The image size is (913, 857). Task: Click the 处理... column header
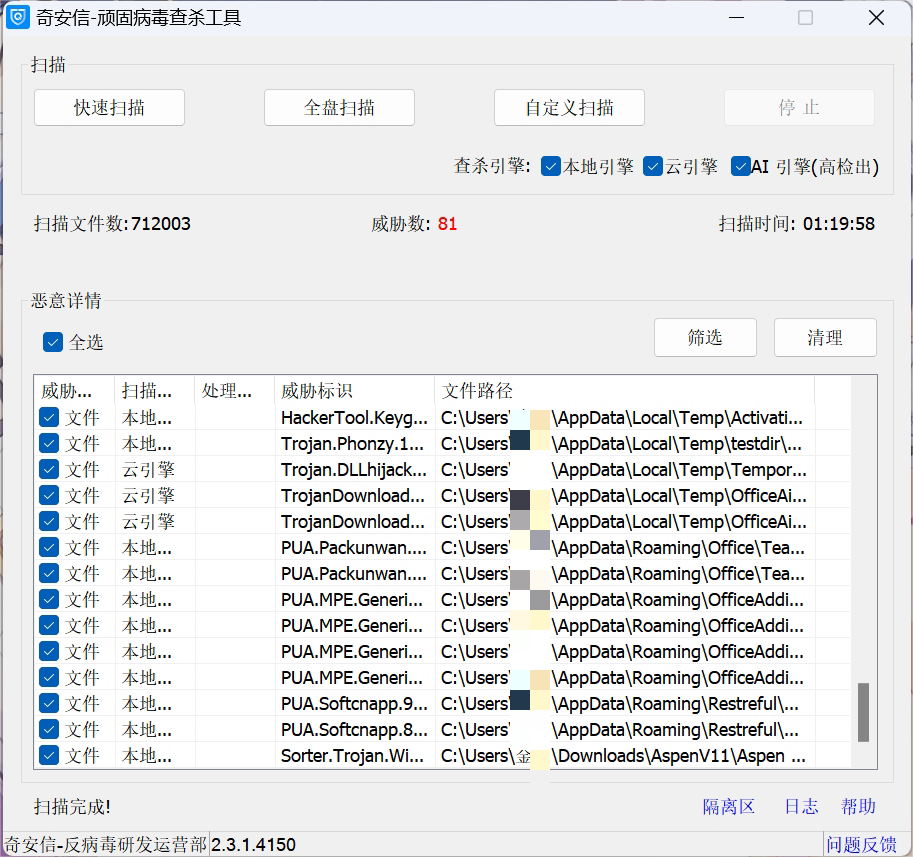[x=235, y=391]
